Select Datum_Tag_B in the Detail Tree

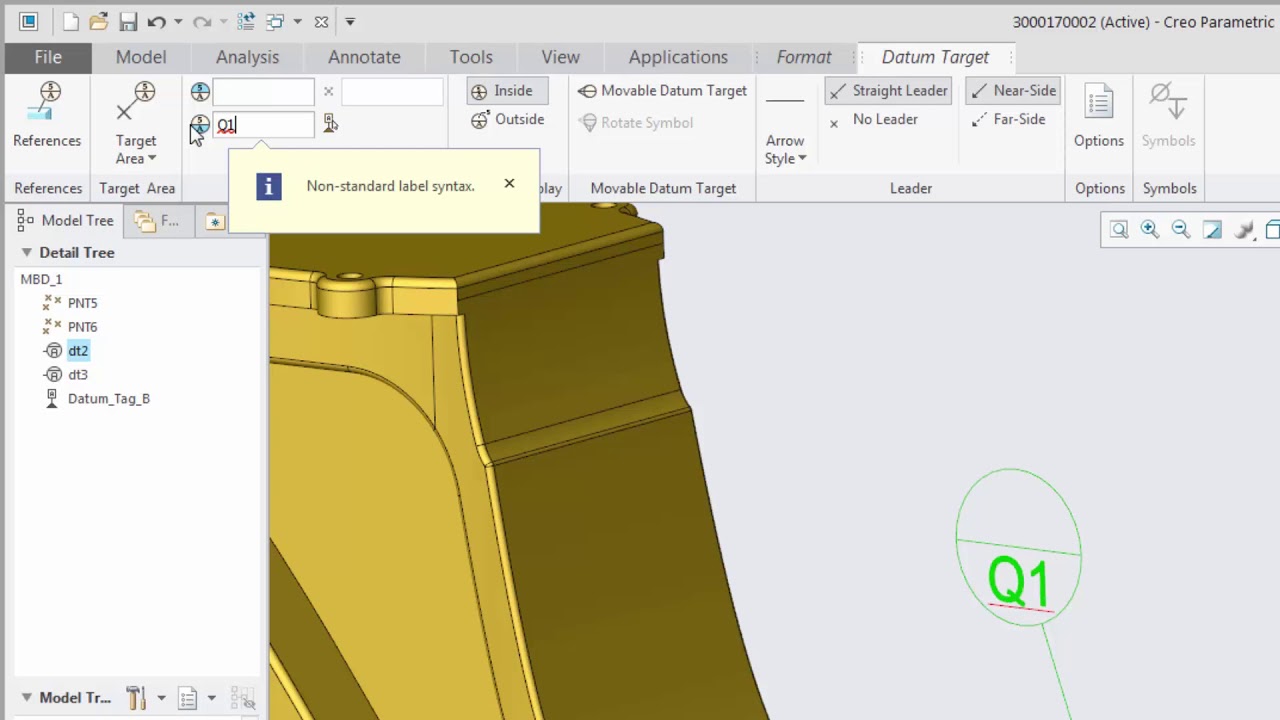coord(108,399)
